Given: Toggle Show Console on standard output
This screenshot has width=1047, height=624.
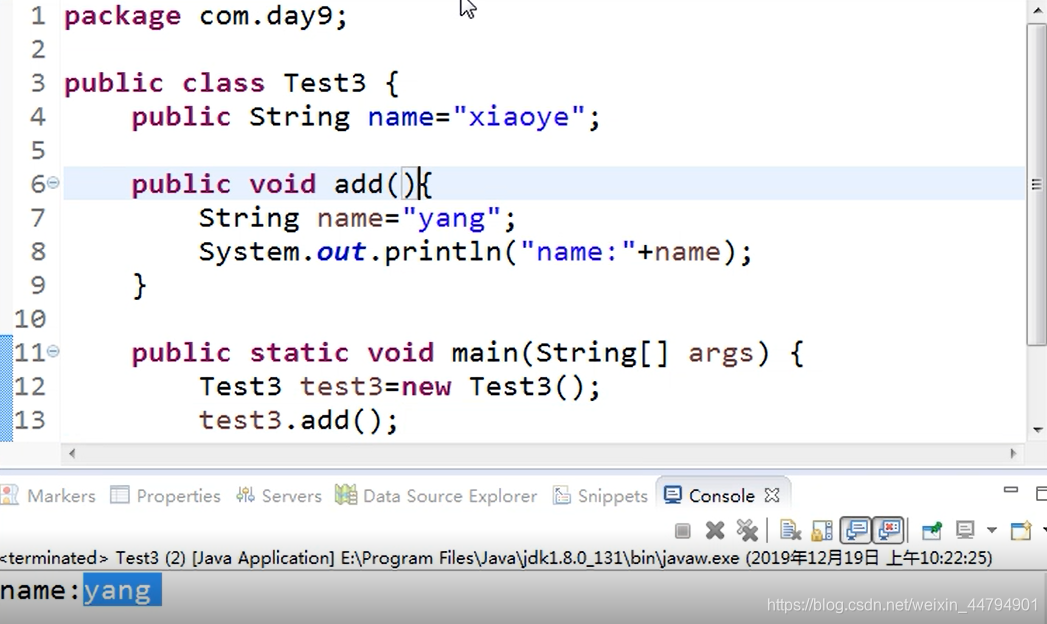Looking at the screenshot, I should click(855, 531).
